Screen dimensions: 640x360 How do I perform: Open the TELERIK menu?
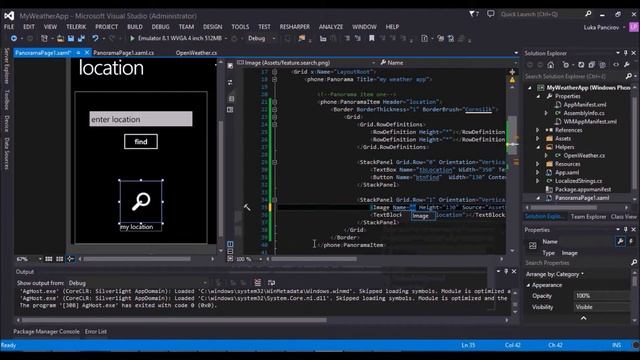click(x=76, y=27)
